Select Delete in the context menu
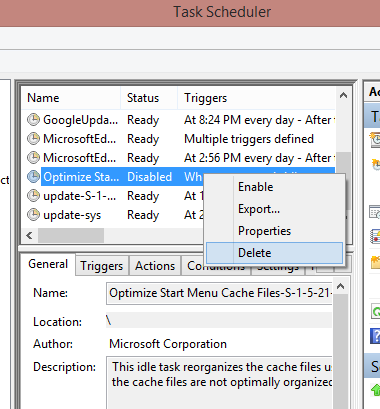Image resolution: width=380 pixels, height=409 pixels. pos(274,253)
